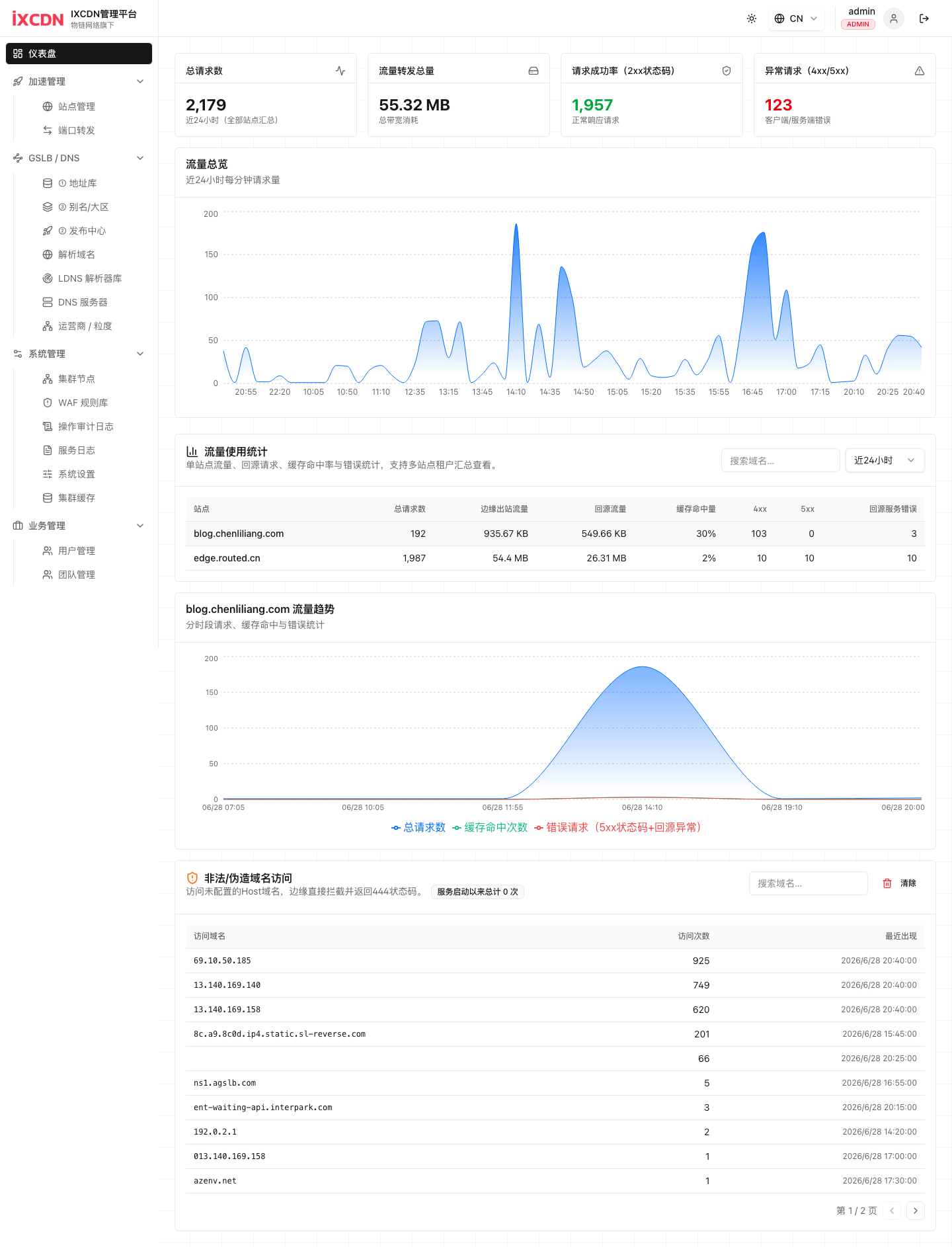Go to the previous page of 非法域名
The width and height of the screenshot is (952, 1247).
[892, 1211]
